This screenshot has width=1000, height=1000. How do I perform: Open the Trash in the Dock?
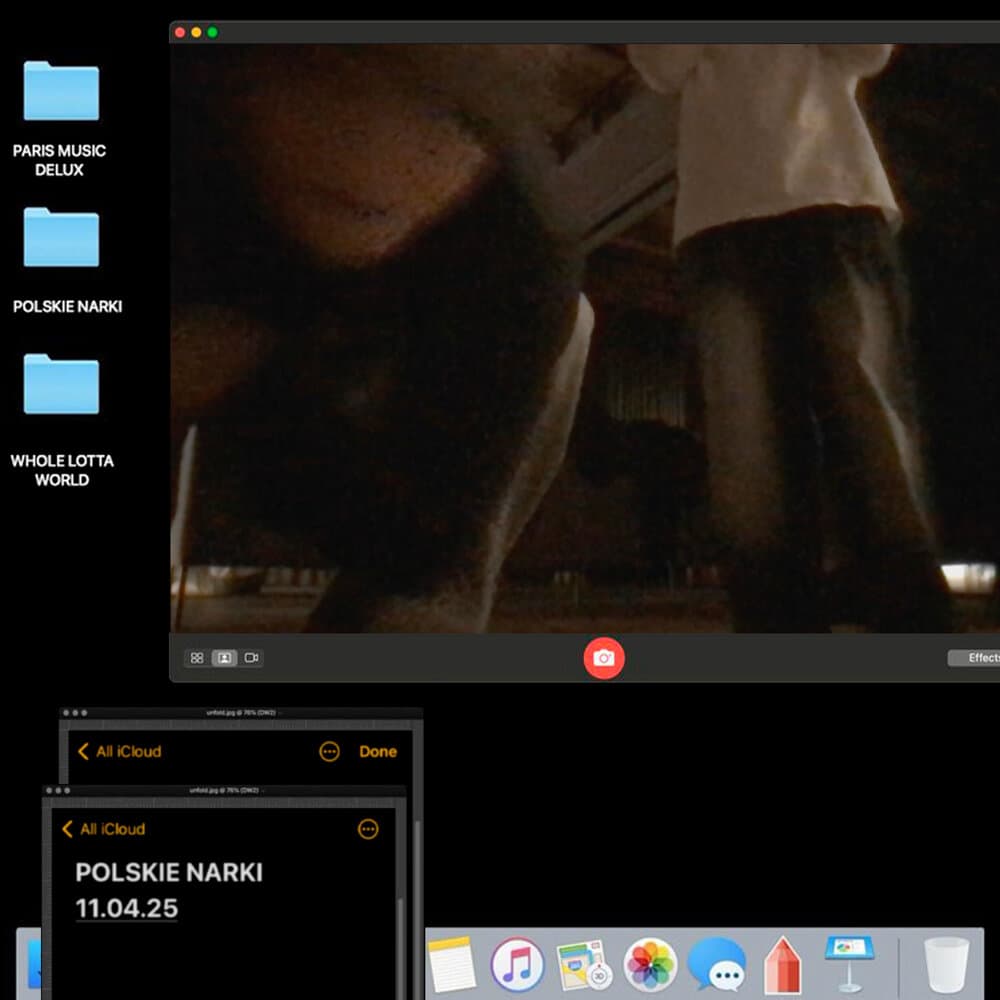point(945,964)
